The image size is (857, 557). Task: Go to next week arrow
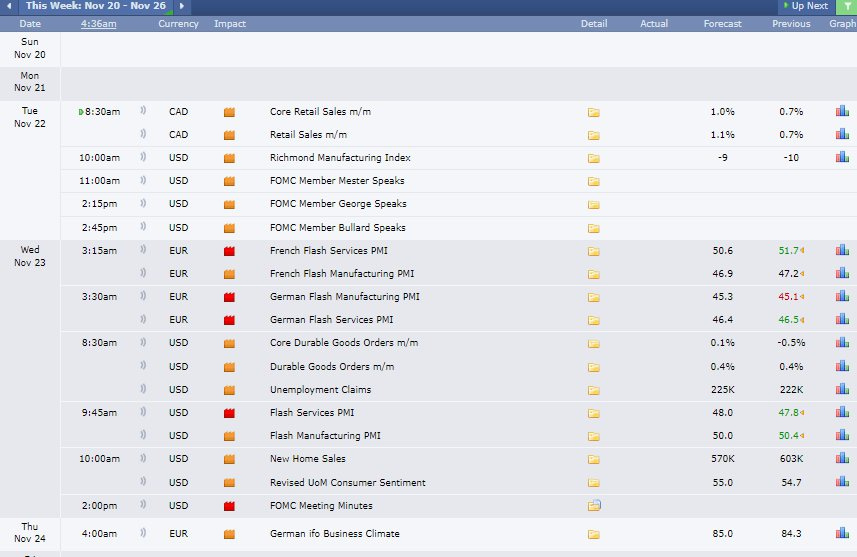(182, 6)
